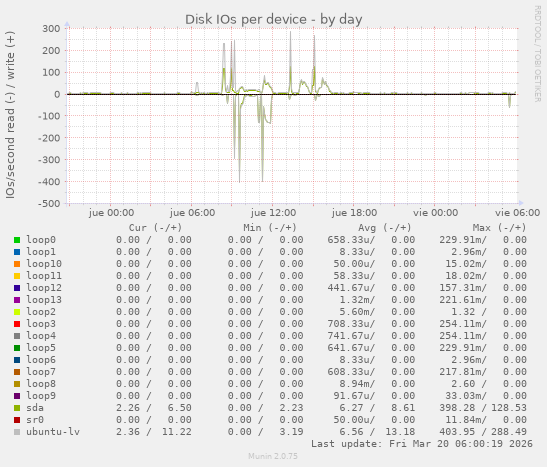The image size is (547, 467).
Task: Click the loop1 blue legend swatch
Action: click(17, 252)
